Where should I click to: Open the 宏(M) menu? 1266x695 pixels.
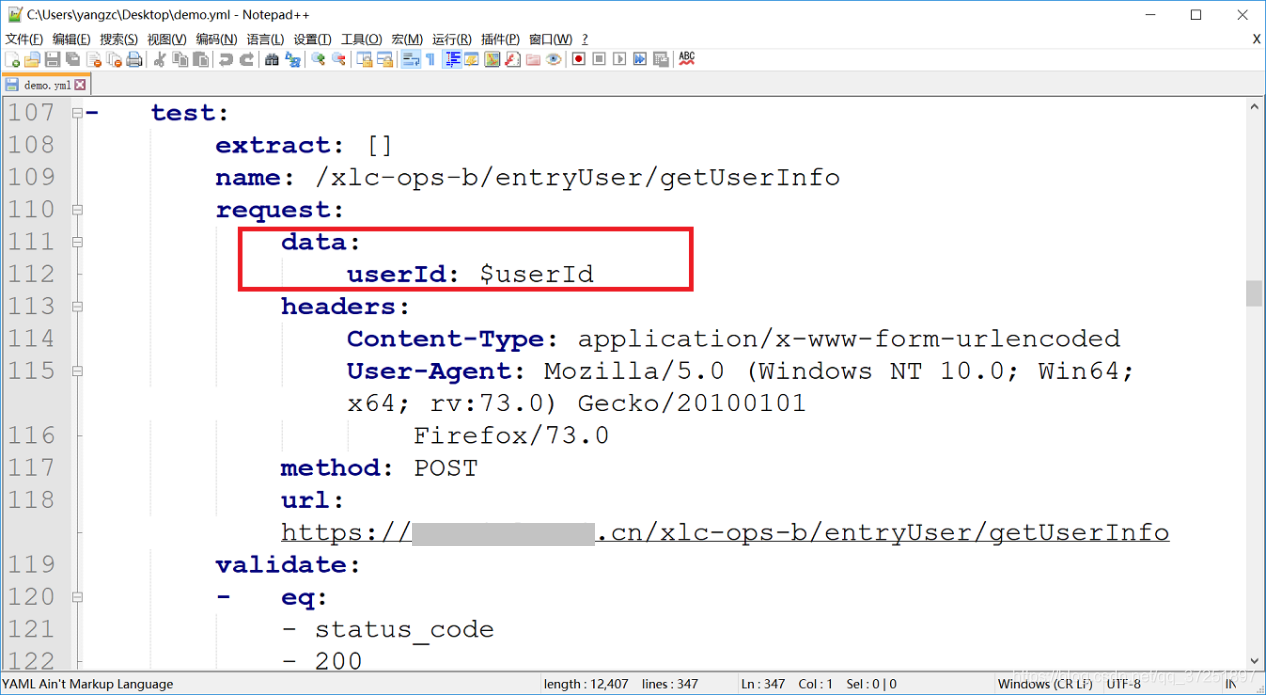[x=407, y=39]
